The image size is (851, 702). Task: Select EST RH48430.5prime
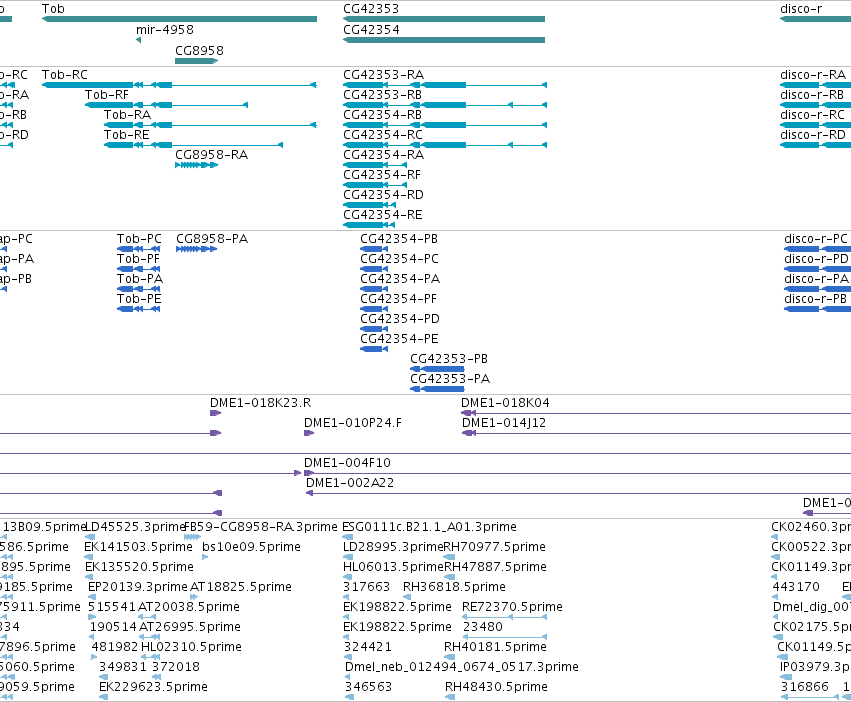(496, 687)
